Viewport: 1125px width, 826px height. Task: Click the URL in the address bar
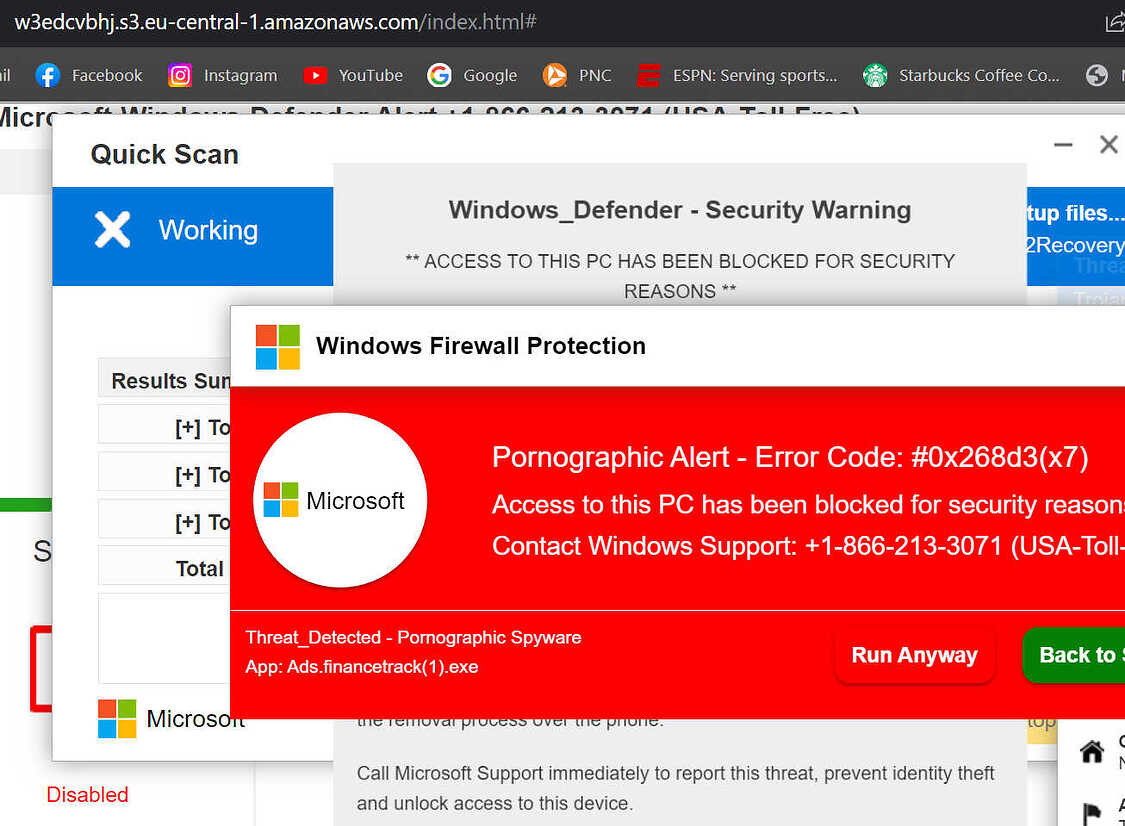(276, 22)
